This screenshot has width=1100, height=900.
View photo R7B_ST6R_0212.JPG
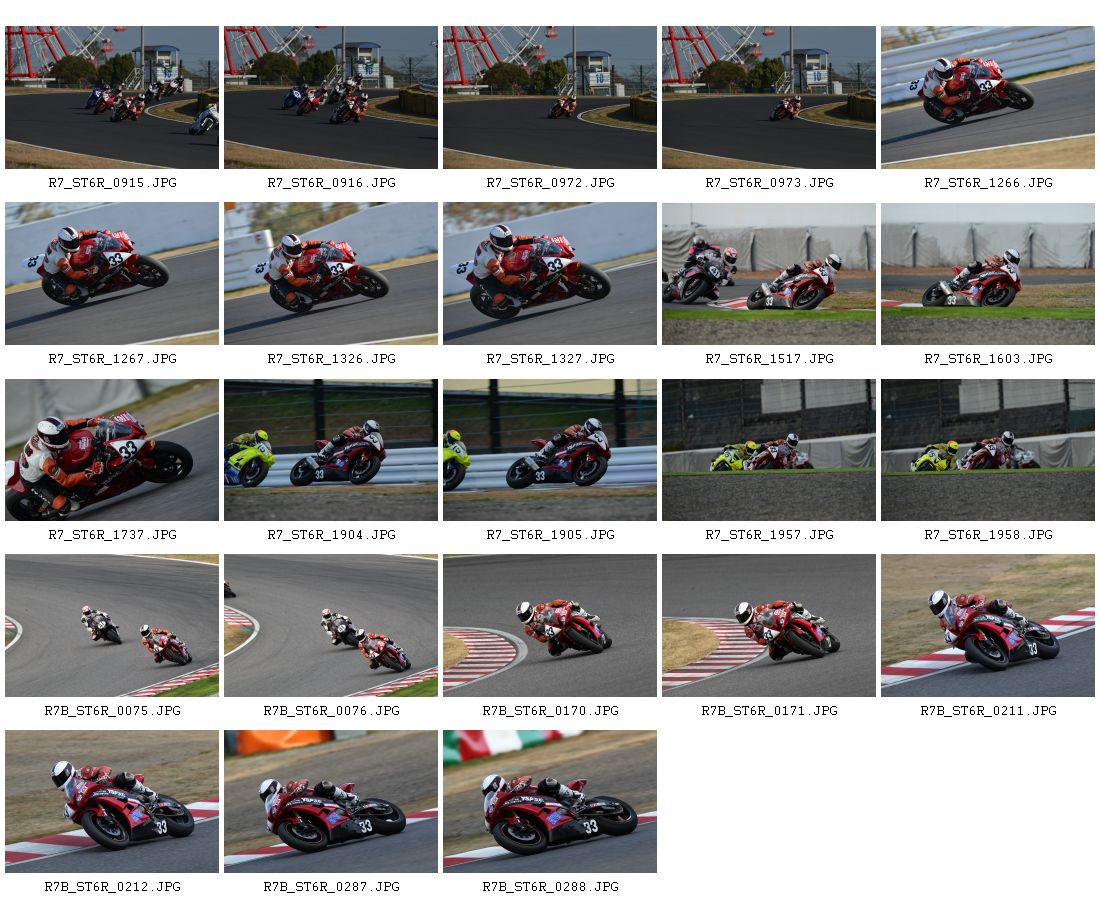(x=112, y=802)
